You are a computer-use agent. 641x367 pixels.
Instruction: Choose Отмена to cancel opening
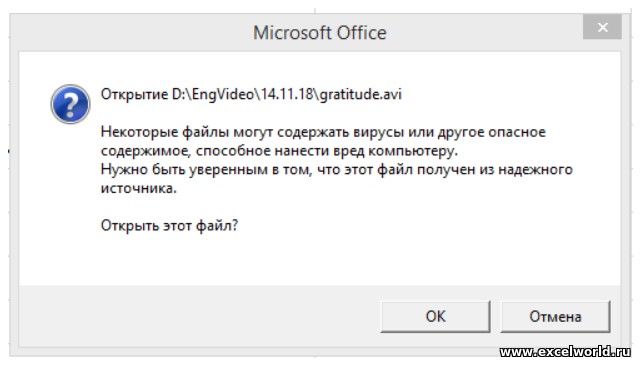click(x=555, y=316)
